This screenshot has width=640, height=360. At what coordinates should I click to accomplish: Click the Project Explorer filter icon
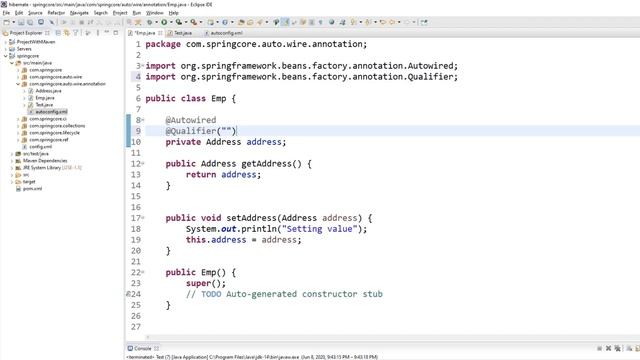tap(76, 33)
